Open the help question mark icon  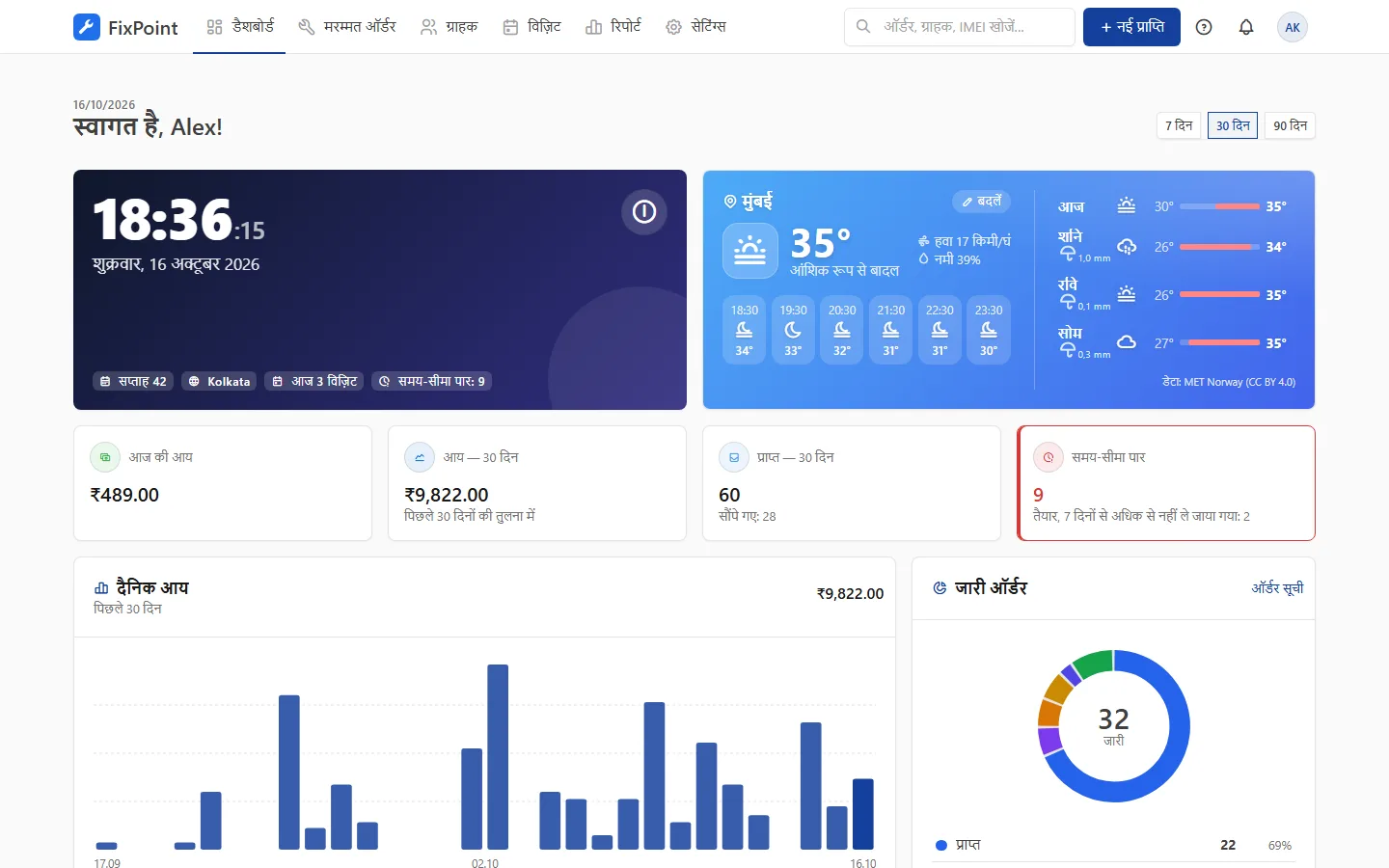pyautogui.click(x=1204, y=27)
